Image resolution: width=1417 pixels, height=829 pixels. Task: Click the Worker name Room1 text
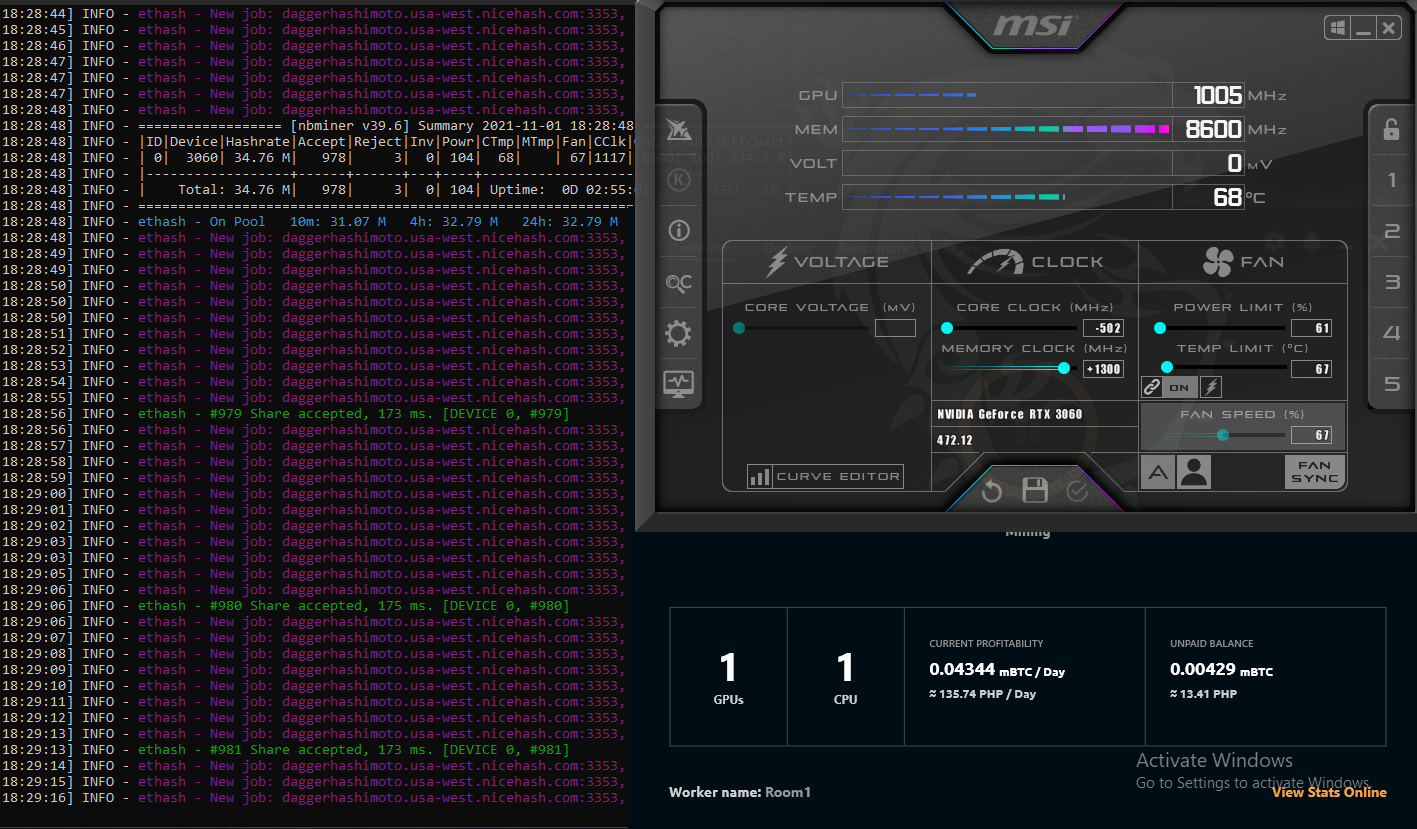740,792
